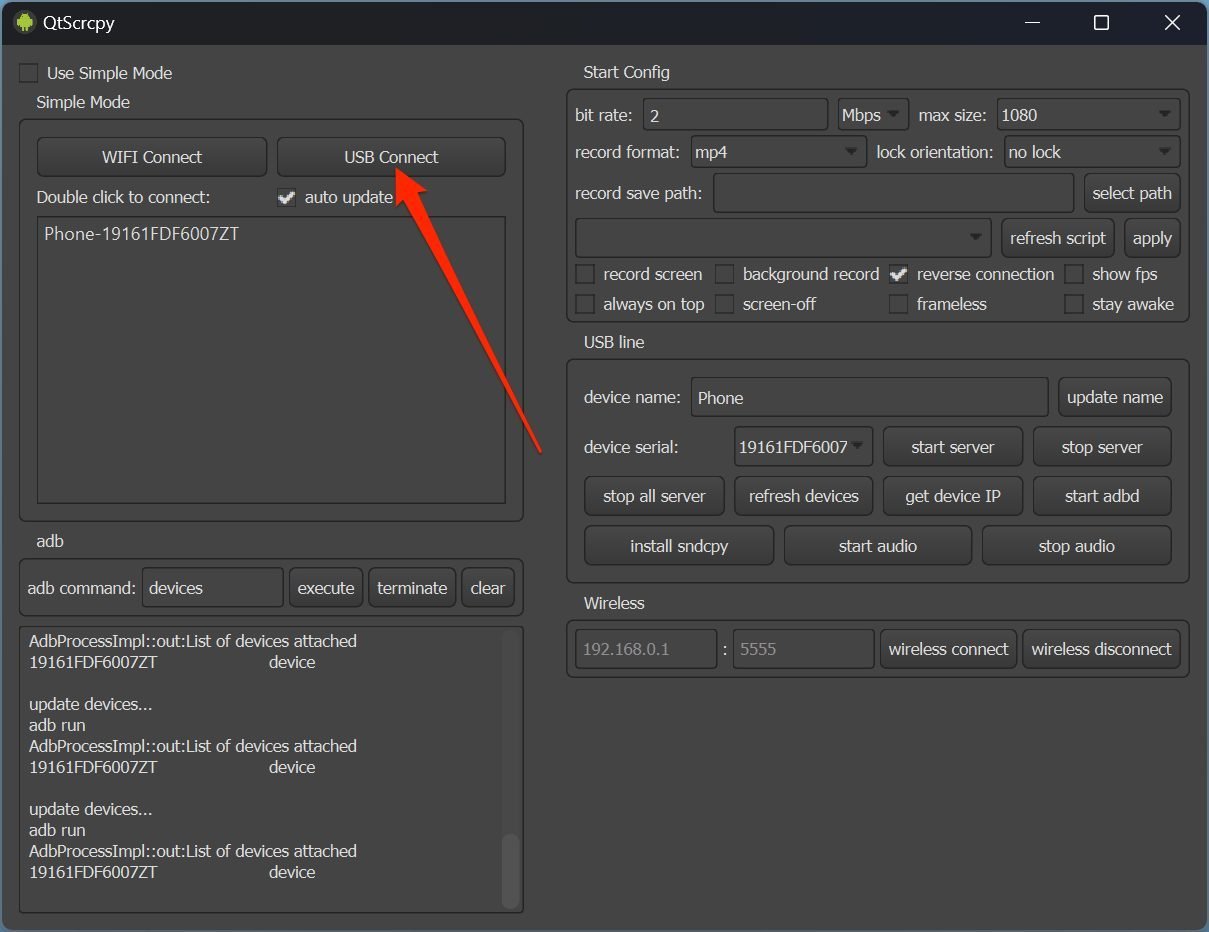The height and width of the screenshot is (932, 1209).
Task: Click the stop server button
Action: coord(1102,447)
